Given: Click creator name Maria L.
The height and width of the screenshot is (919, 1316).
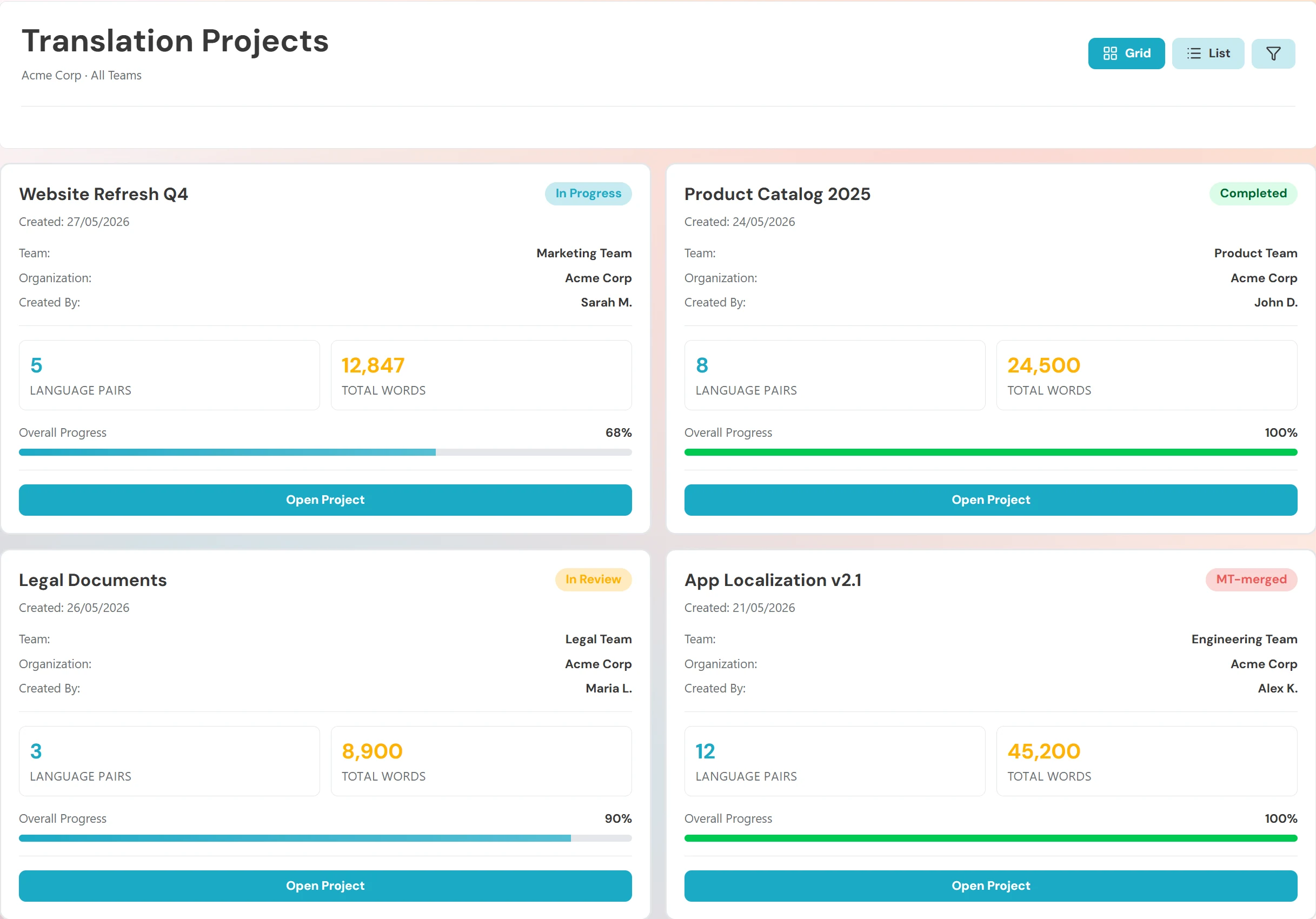Looking at the screenshot, I should 609,689.
